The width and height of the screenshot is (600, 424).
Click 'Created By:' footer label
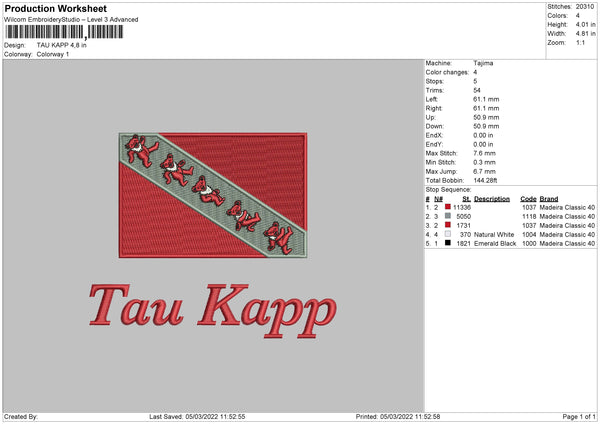click(21, 416)
